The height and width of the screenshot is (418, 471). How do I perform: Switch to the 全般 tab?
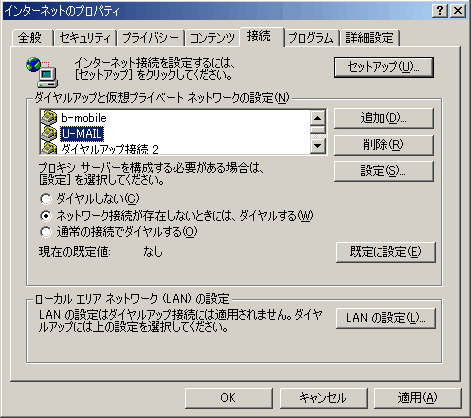coord(32,37)
